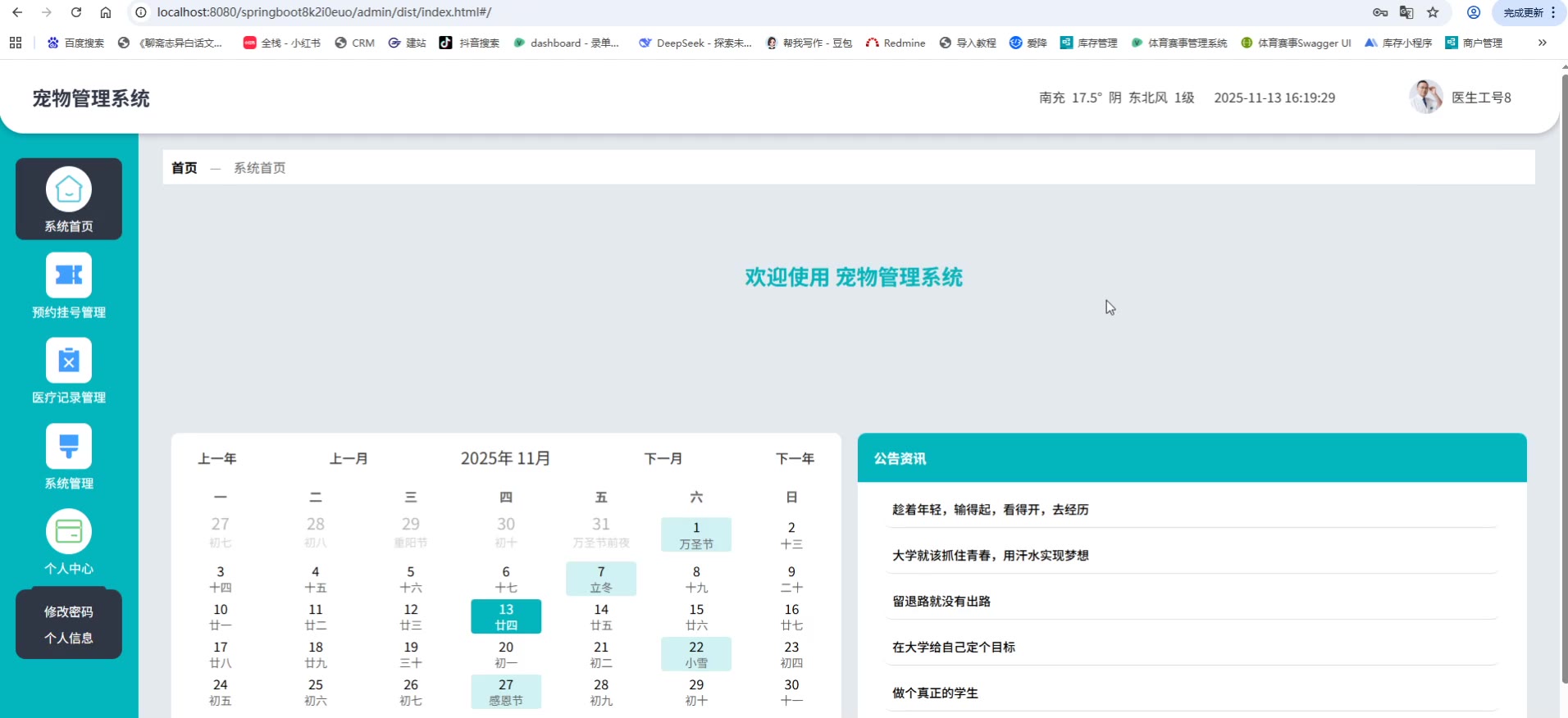Click the 个人中心 card icon
This screenshot has height=718, width=1568.
69,532
